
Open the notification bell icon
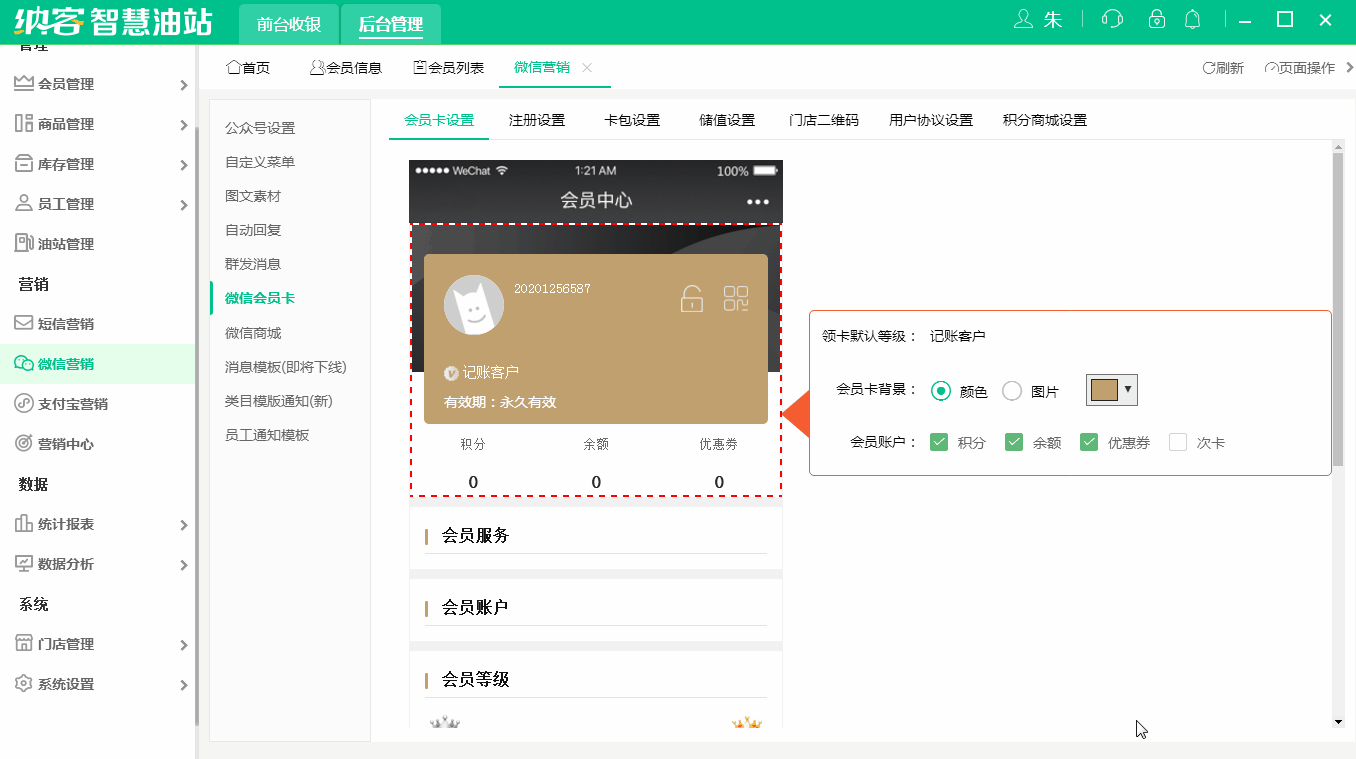click(x=1192, y=18)
